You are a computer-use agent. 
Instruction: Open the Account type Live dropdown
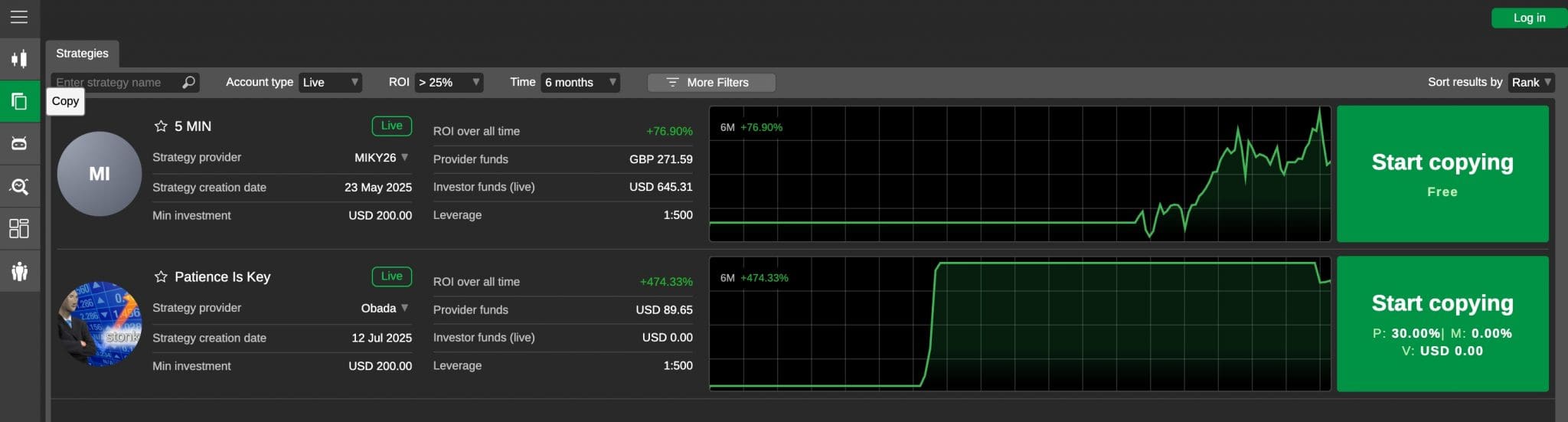tap(330, 82)
